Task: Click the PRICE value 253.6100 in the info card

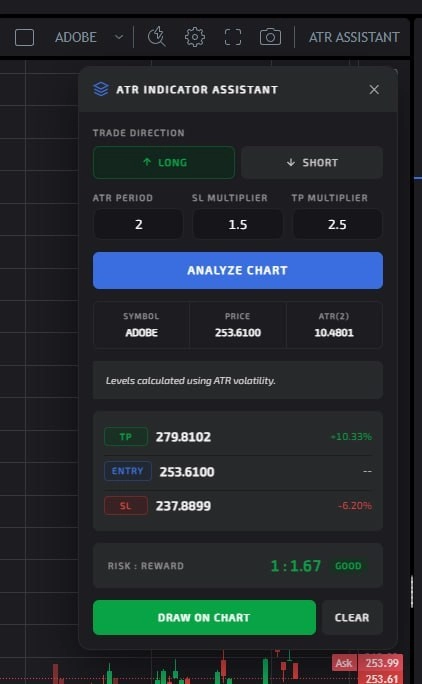Action: tap(238, 333)
